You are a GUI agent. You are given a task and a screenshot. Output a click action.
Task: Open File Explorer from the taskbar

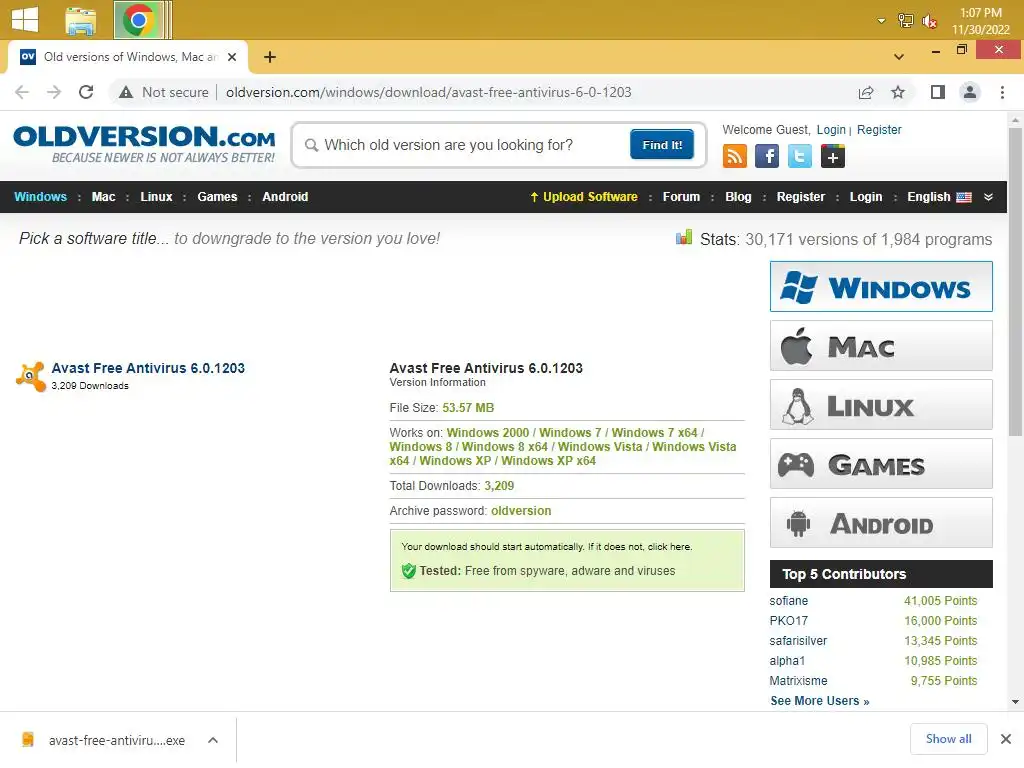[x=81, y=20]
